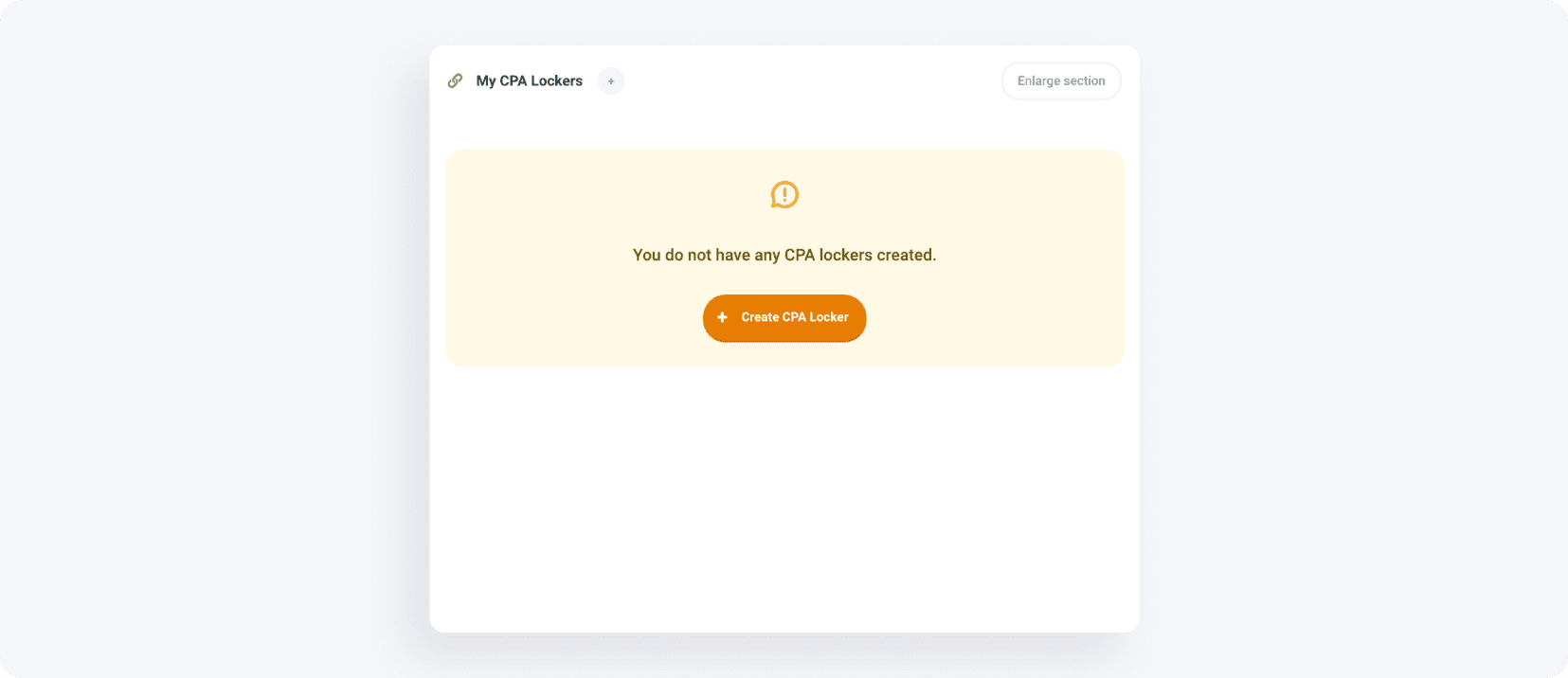Screen dimensions: 1568x678
Task: Select the no CPA lockers created message
Action: (x=784, y=255)
